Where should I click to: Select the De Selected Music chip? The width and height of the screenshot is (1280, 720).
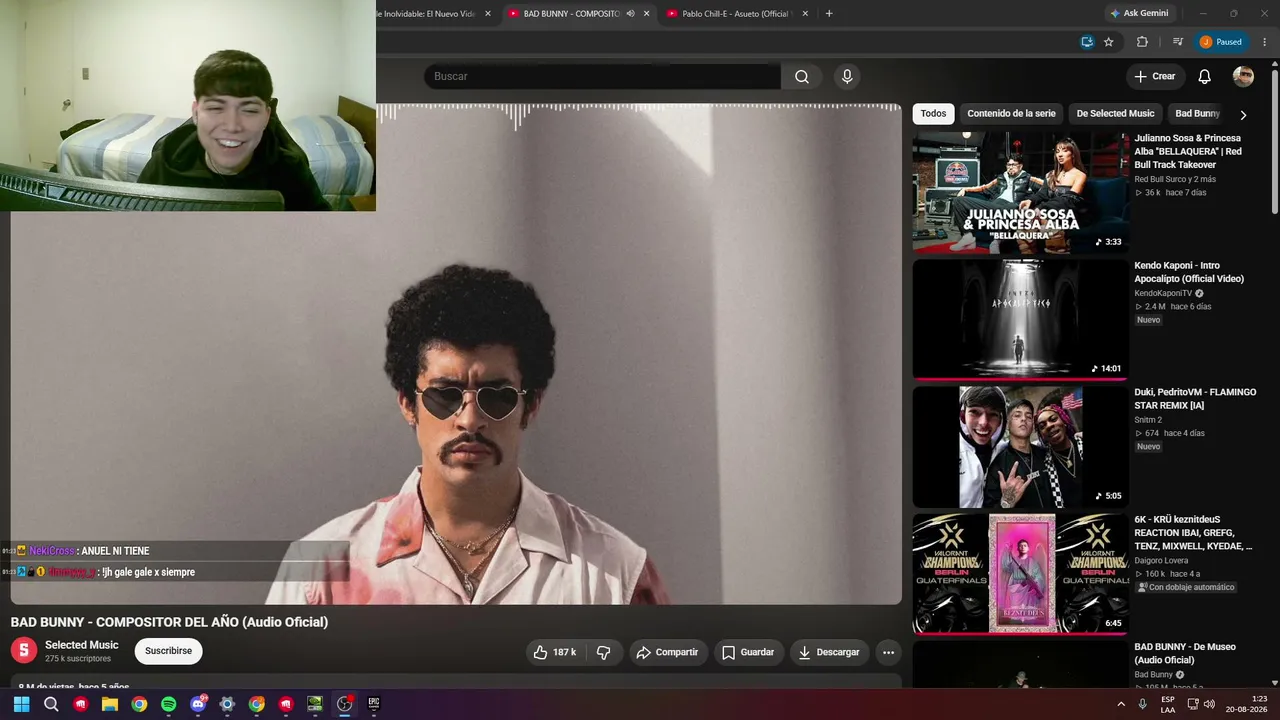coord(1115,114)
